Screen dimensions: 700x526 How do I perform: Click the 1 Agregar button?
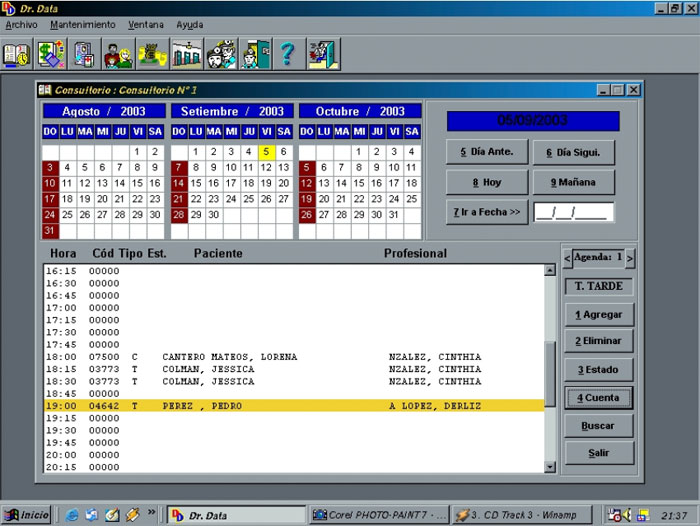[x=599, y=315]
